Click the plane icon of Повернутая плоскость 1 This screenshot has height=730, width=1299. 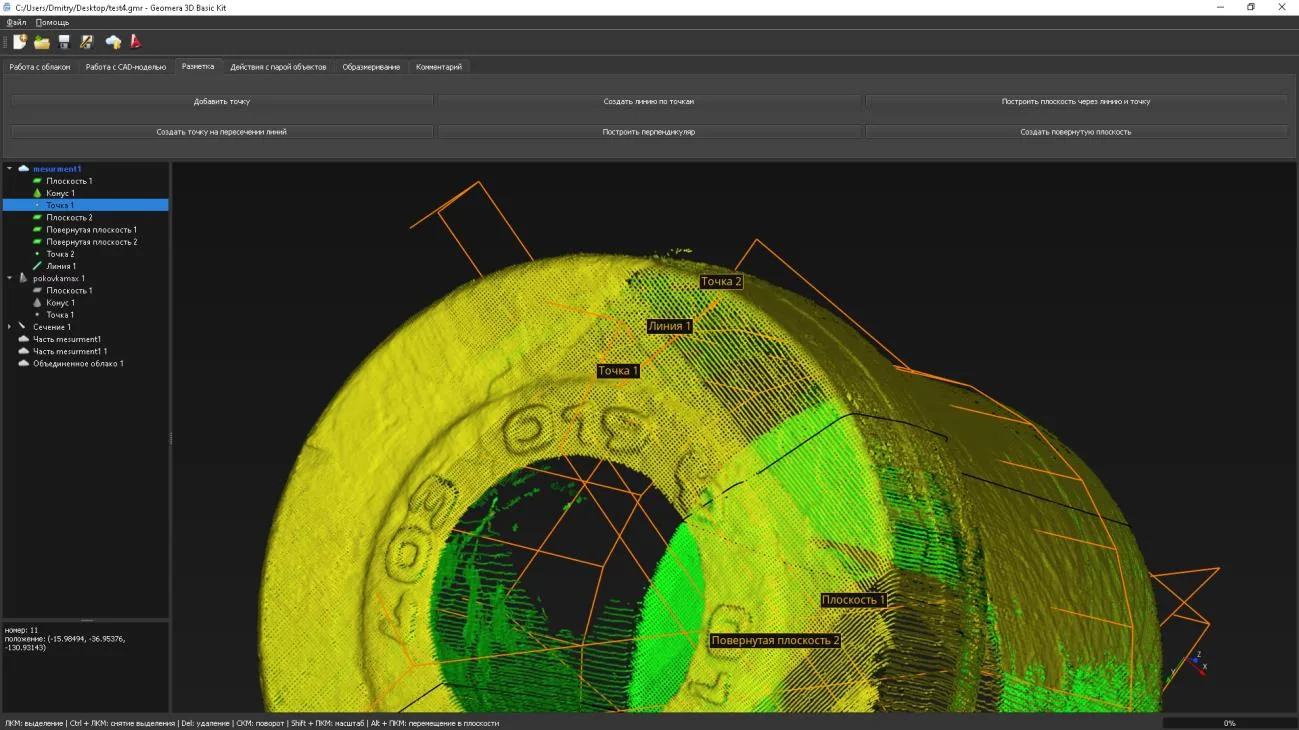point(38,230)
